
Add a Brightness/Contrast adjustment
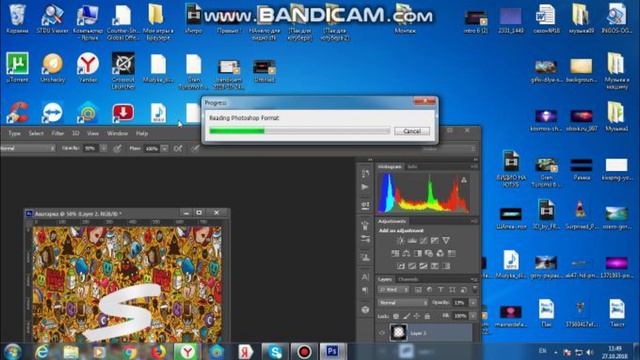tap(400, 240)
